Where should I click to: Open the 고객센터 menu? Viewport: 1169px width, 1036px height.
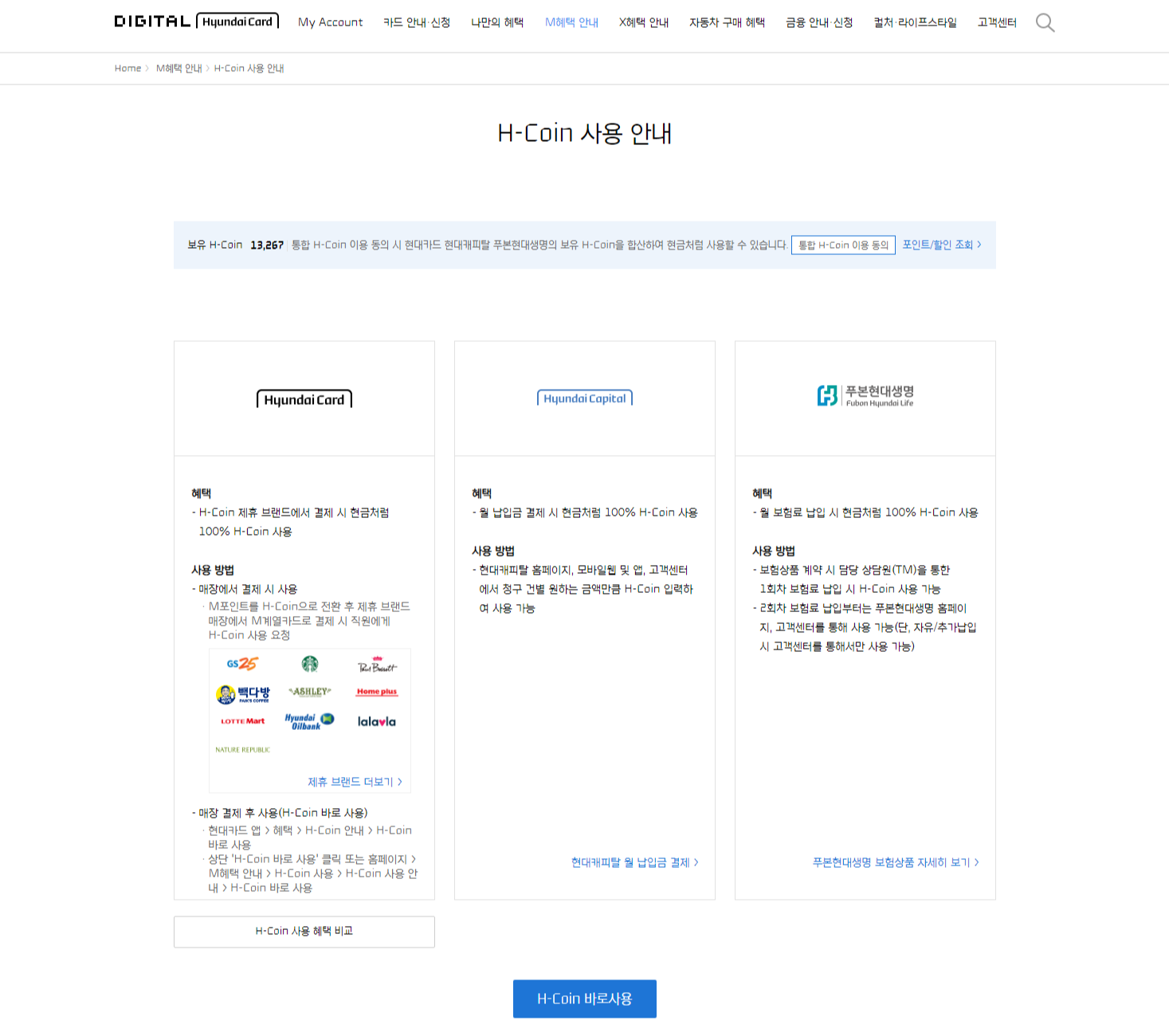[x=997, y=22]
